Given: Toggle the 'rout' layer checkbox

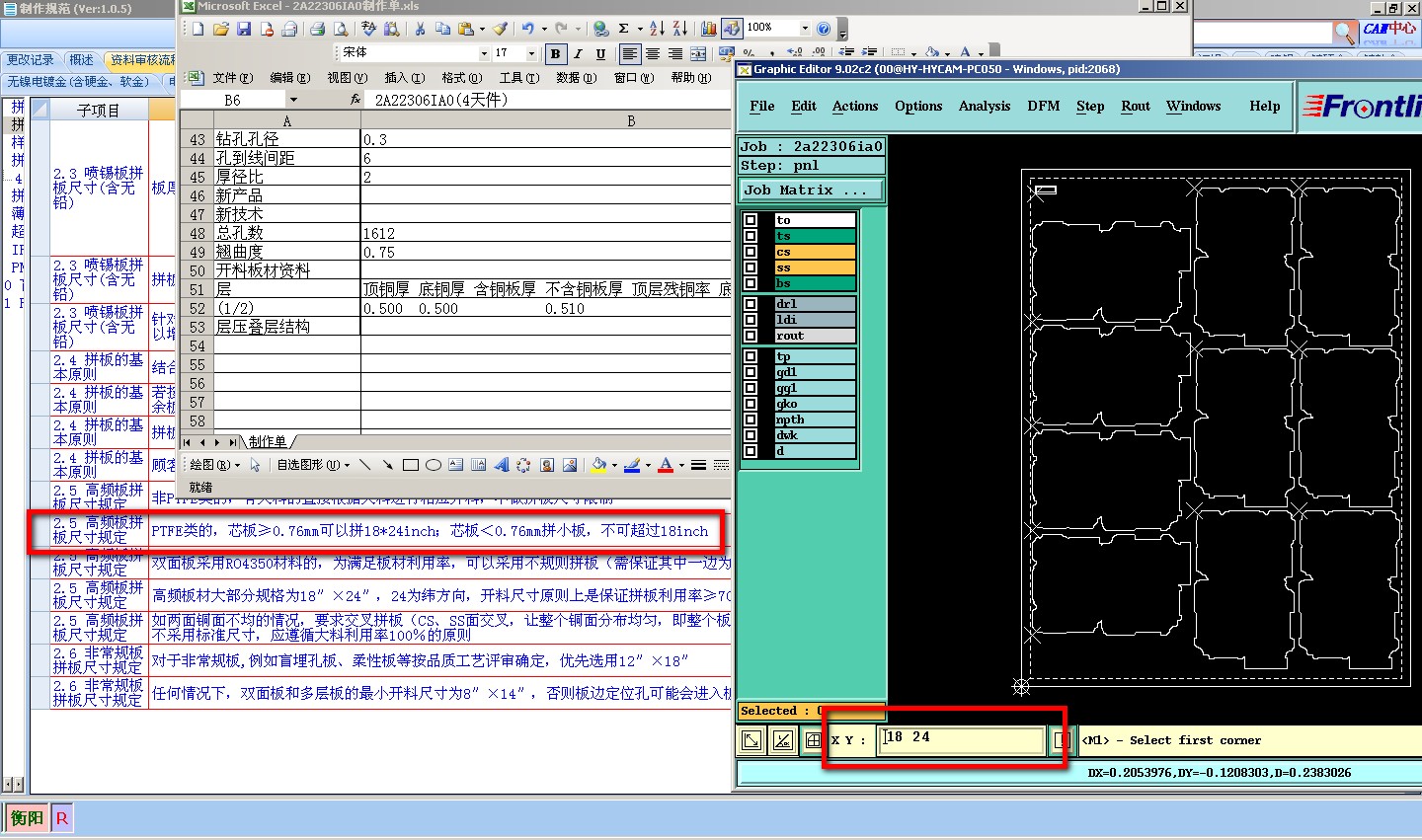Looking at the screenshot, I should pyautogui.click(x=750, y=336).
